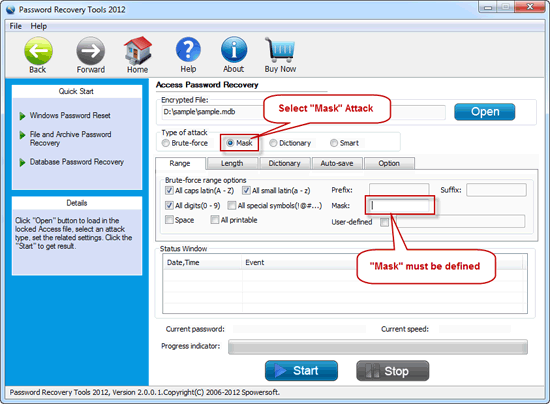Click the Stop button
This screenshot has height=404, width=550.
[393, 371]
